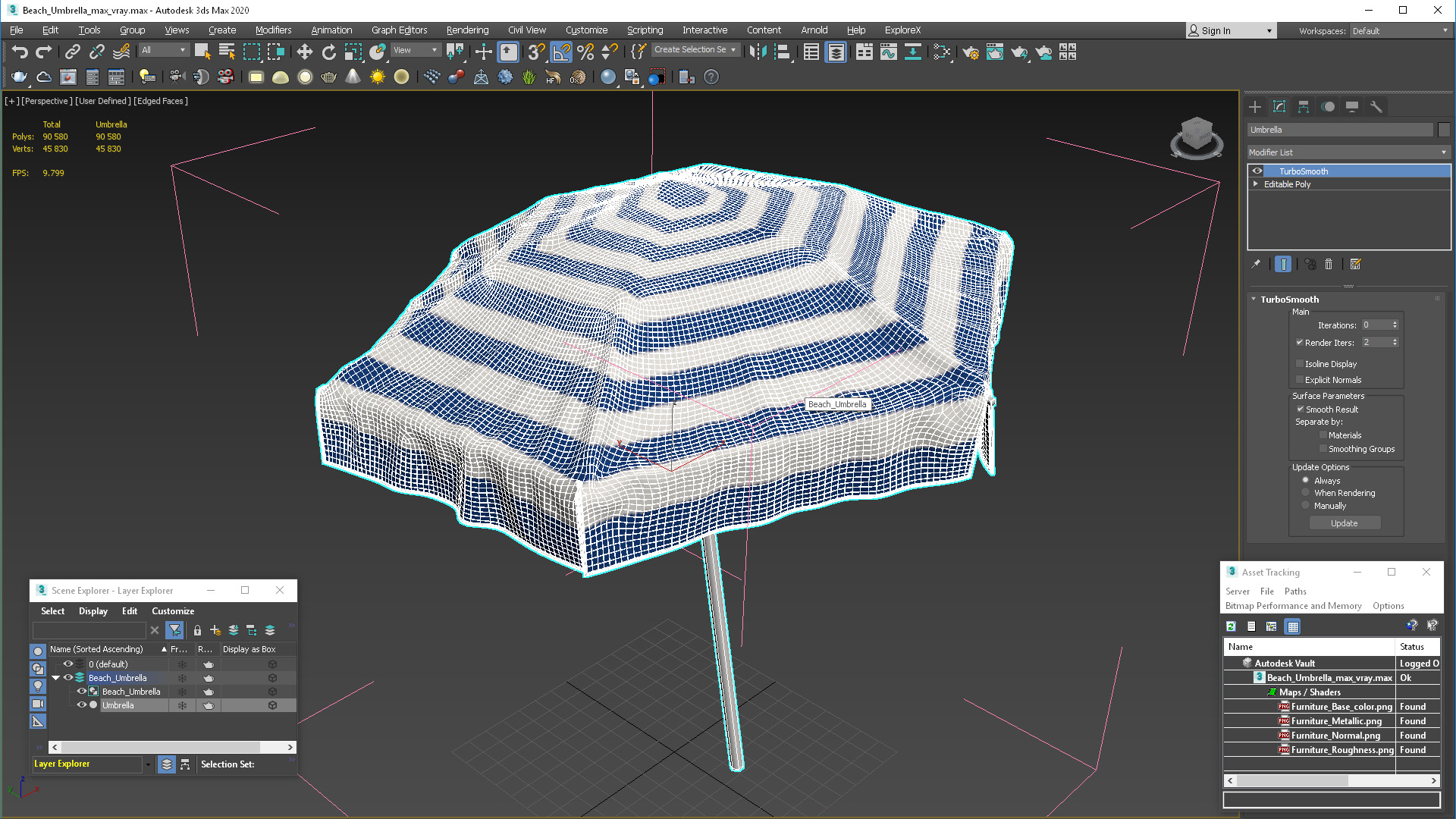The image size is (1456, 819).
Task: Open the Schematic View
Action: click(913, 52)
